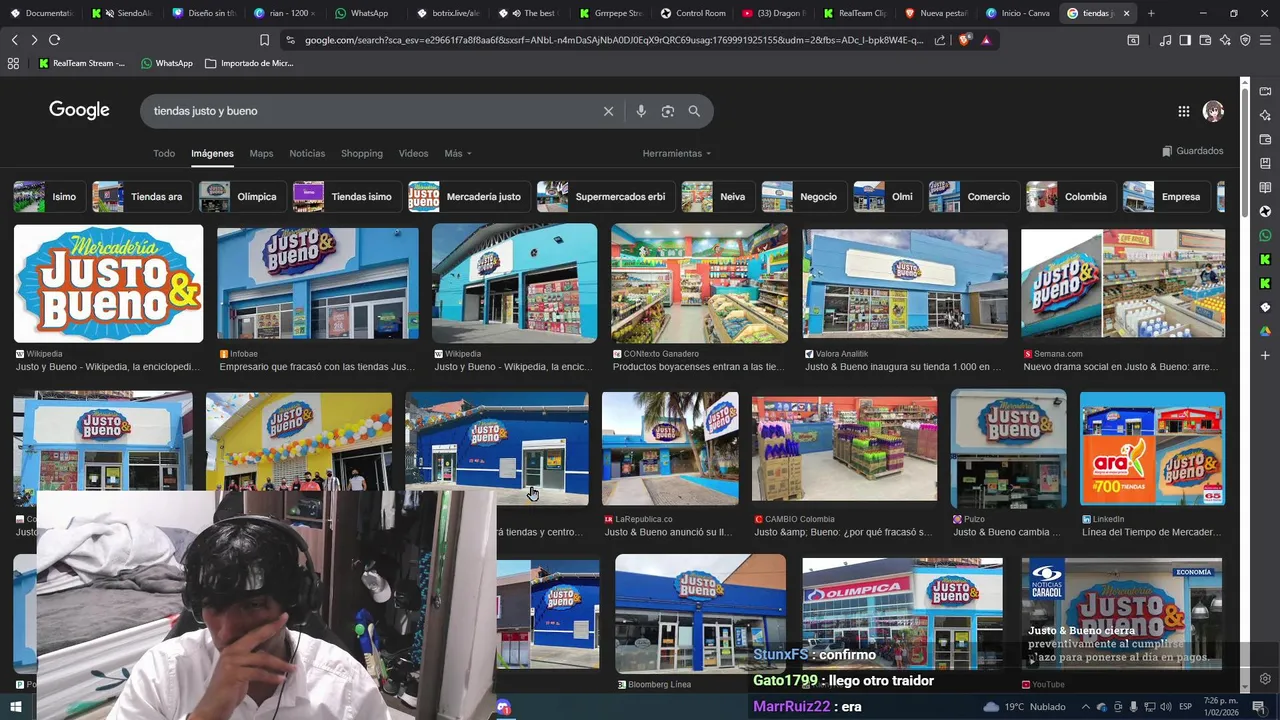Go back with browser back arrow

[14, 40]
